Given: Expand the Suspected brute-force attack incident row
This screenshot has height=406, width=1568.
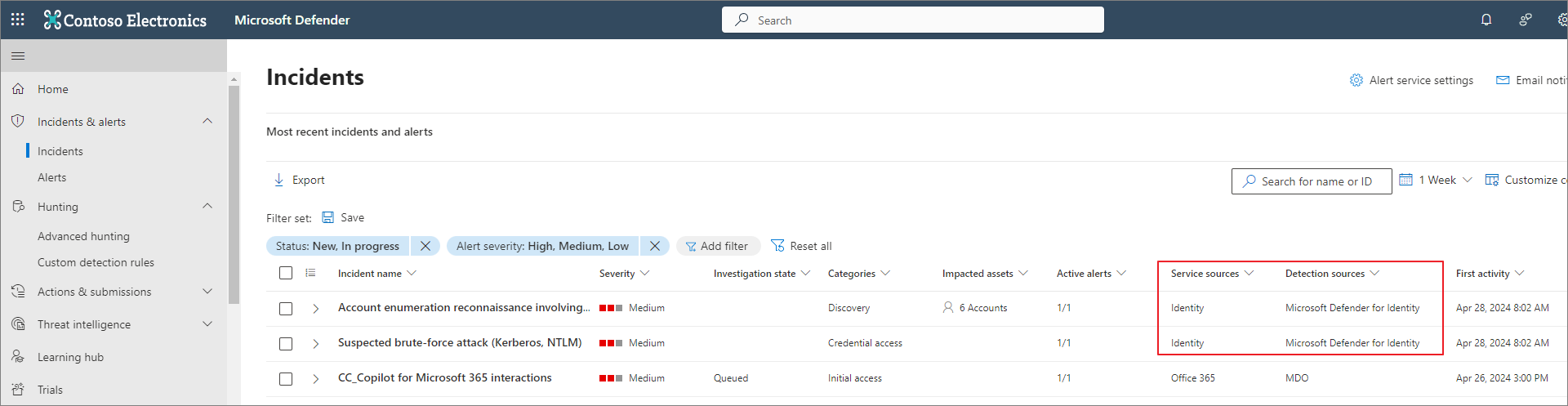Looking at the screenshot, I should click(316, 344).
